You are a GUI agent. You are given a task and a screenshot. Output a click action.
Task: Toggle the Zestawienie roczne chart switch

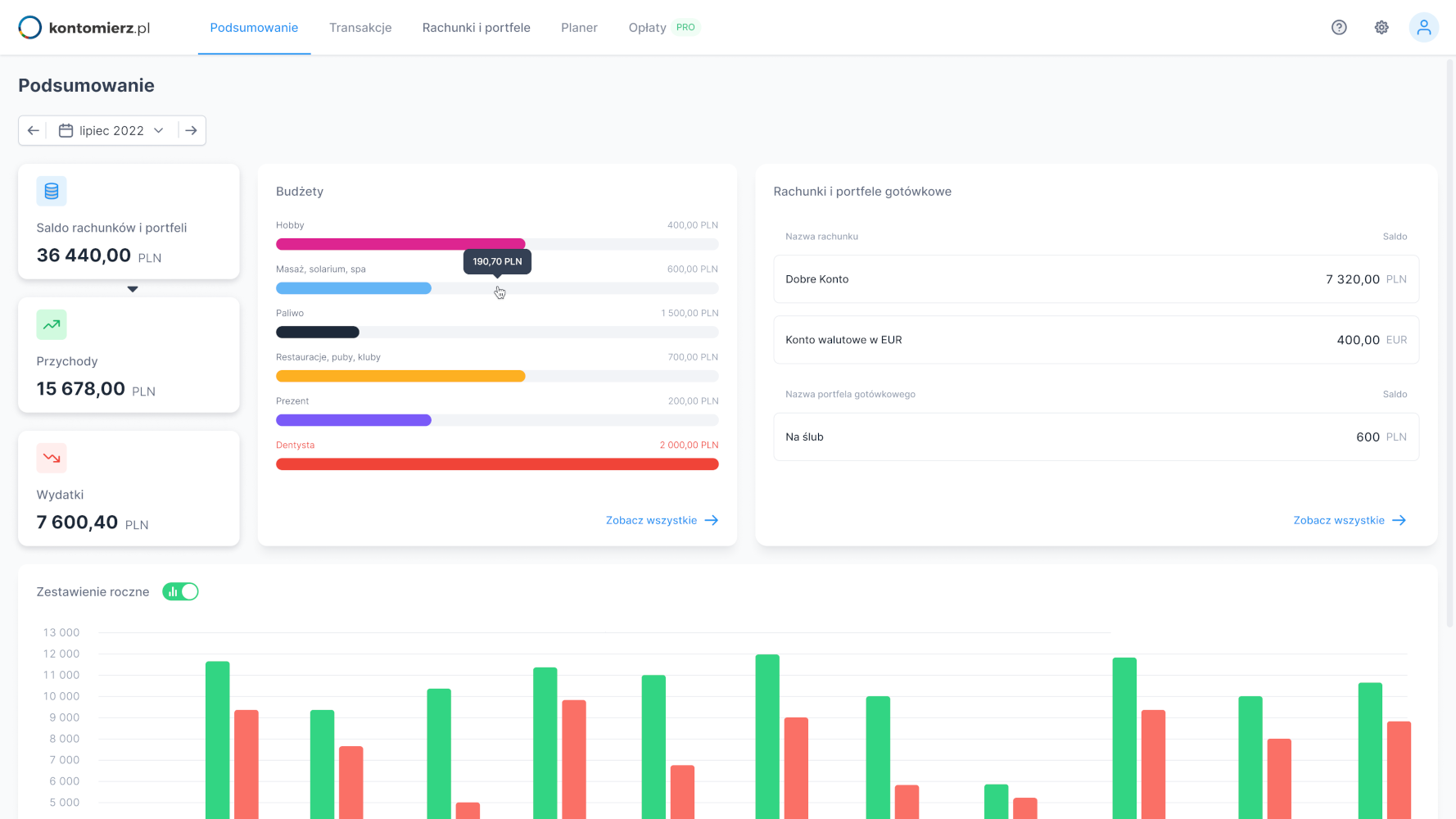180,591
